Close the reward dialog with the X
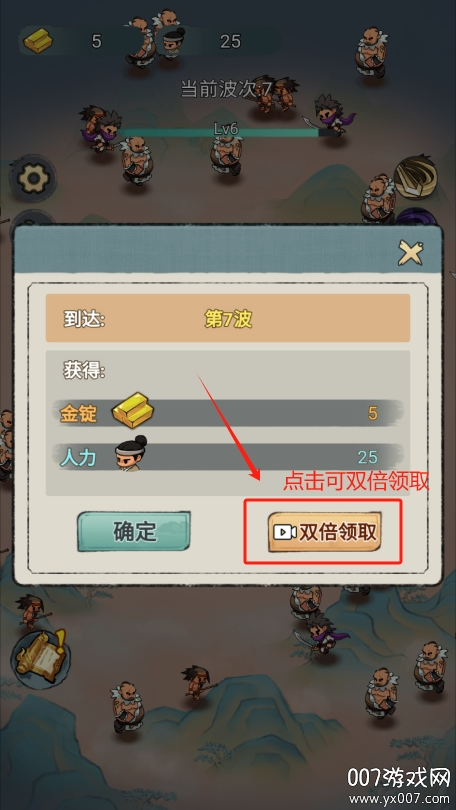Viewport: 456px width, 810px height. coord(411,253)
